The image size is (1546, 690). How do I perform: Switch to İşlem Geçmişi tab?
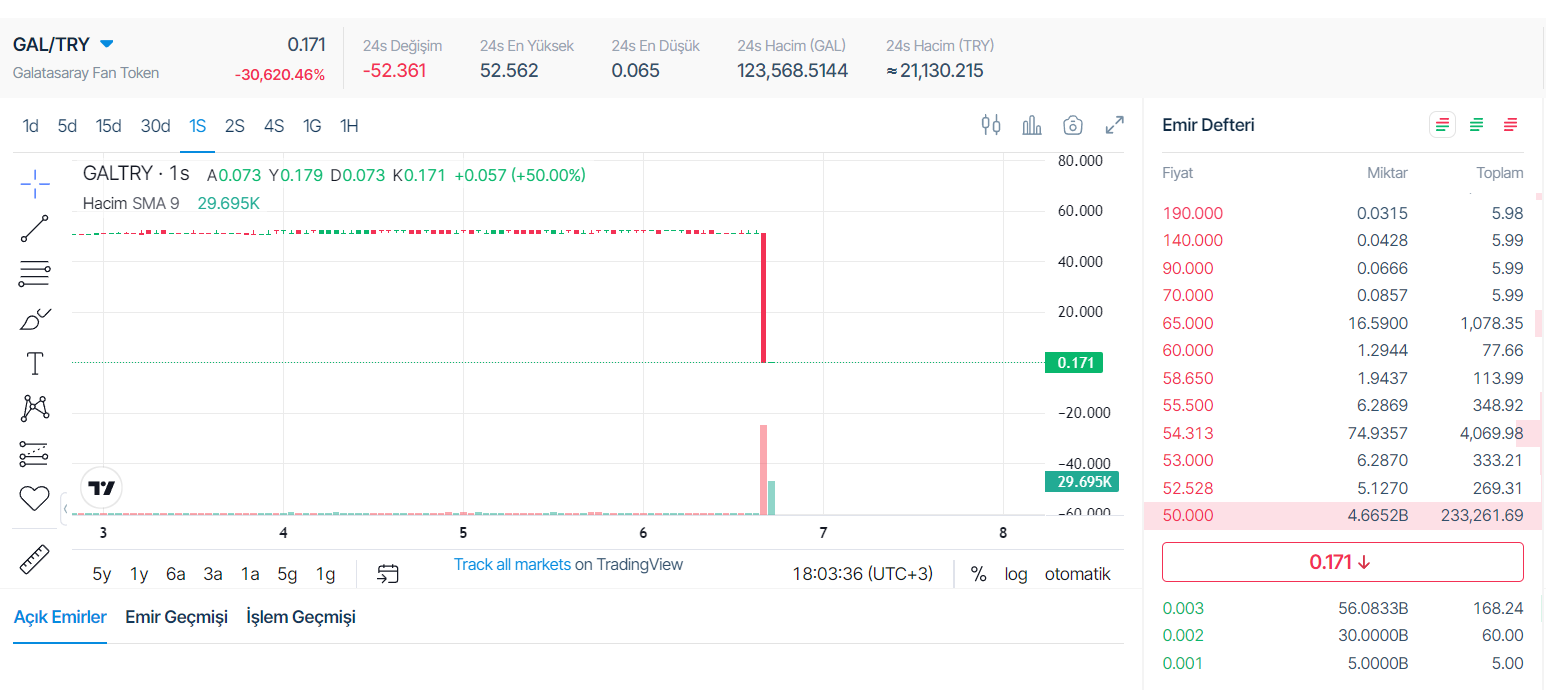tap(301, 617)
